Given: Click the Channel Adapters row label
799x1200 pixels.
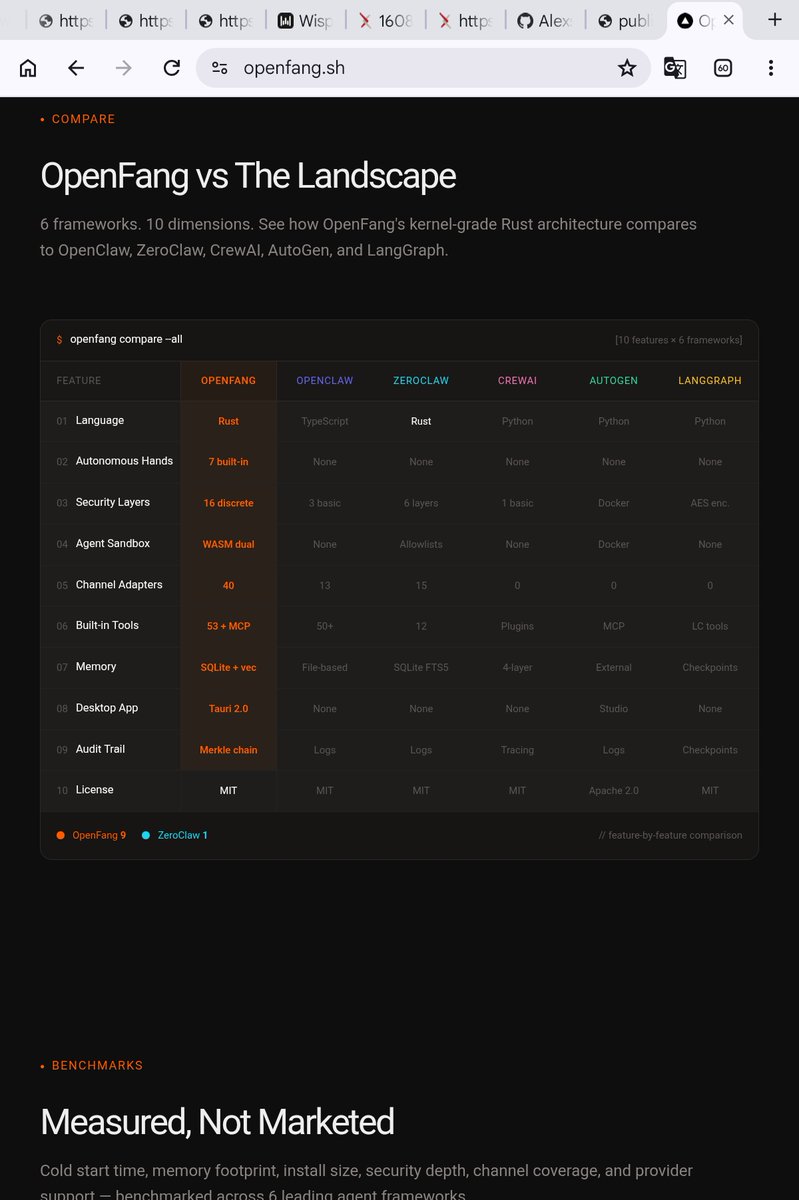Looking at the screenshot, I should click(x=119, y=585).
